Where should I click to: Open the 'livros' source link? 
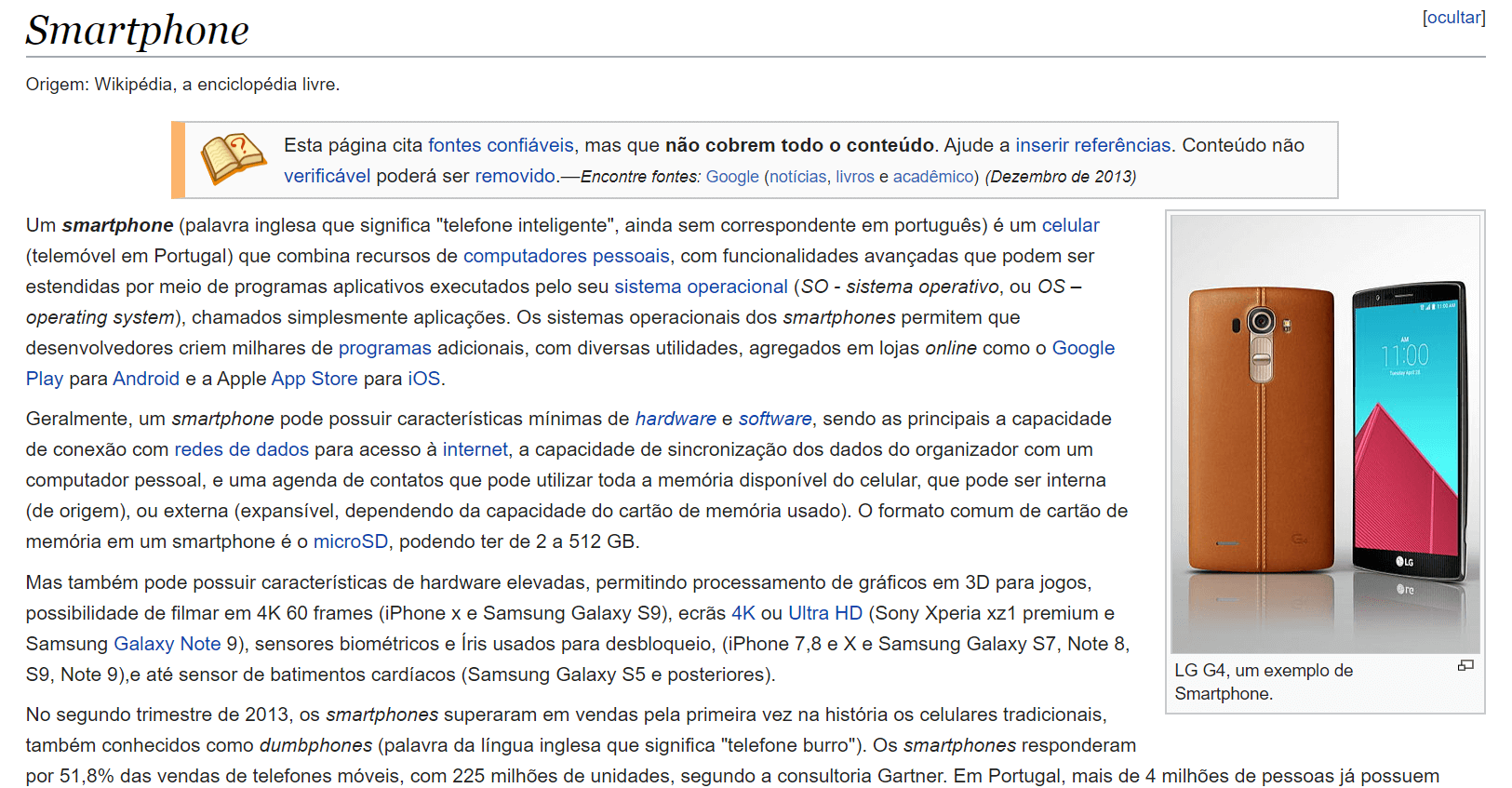pos(855,177)
